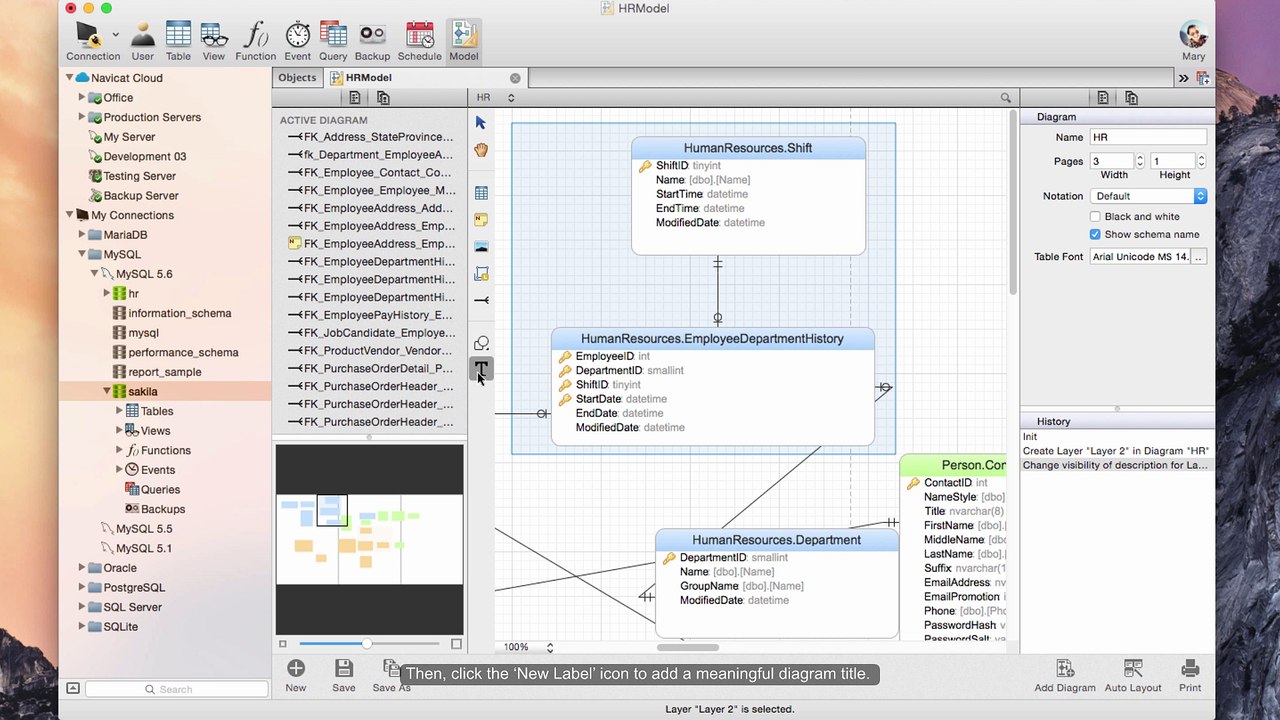Viewport: 1280px width, 720px height.
Task: Expand the Production Servers folder
Action: 82,117
